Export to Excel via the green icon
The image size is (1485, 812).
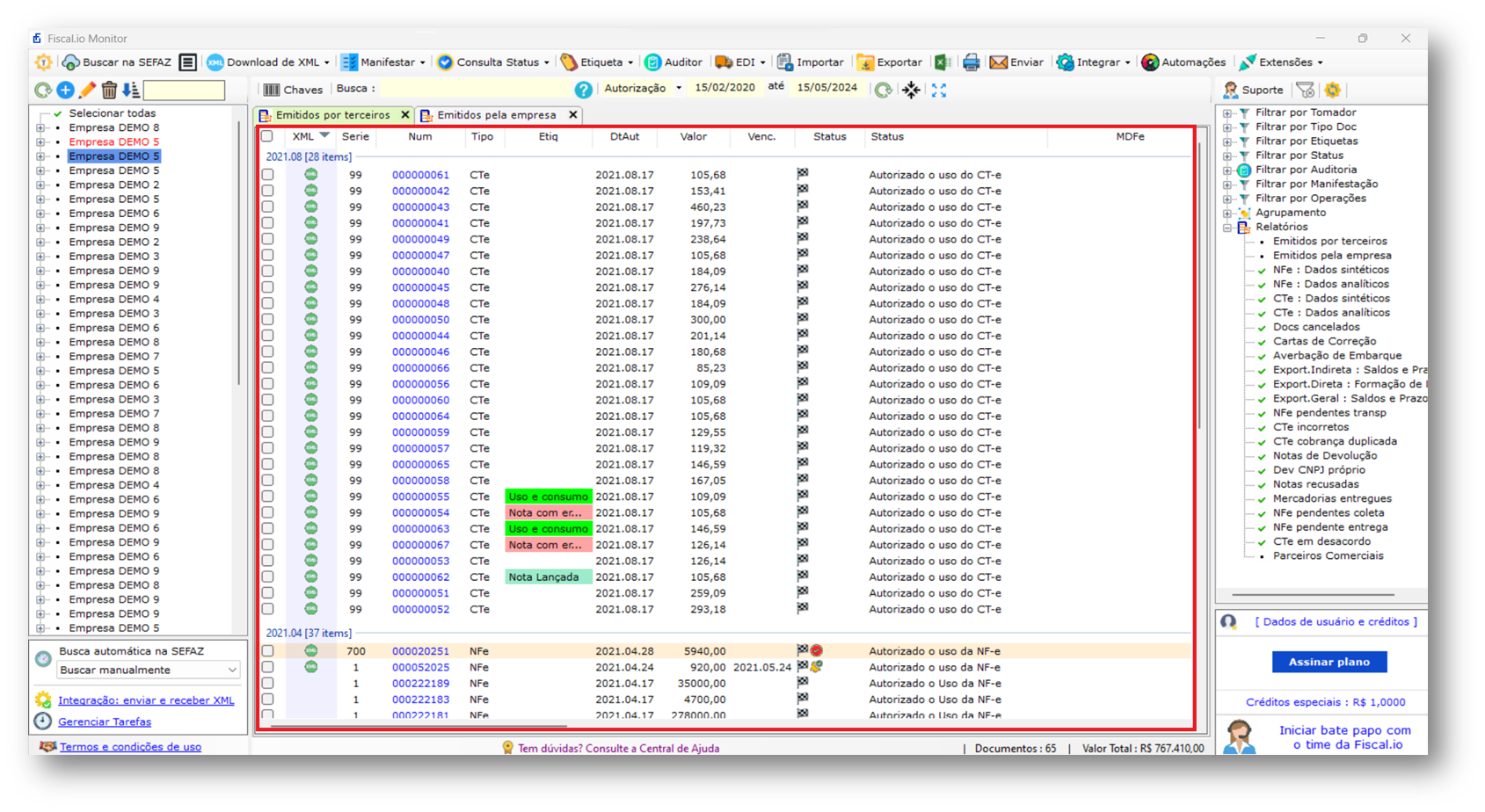coord(943,62)
